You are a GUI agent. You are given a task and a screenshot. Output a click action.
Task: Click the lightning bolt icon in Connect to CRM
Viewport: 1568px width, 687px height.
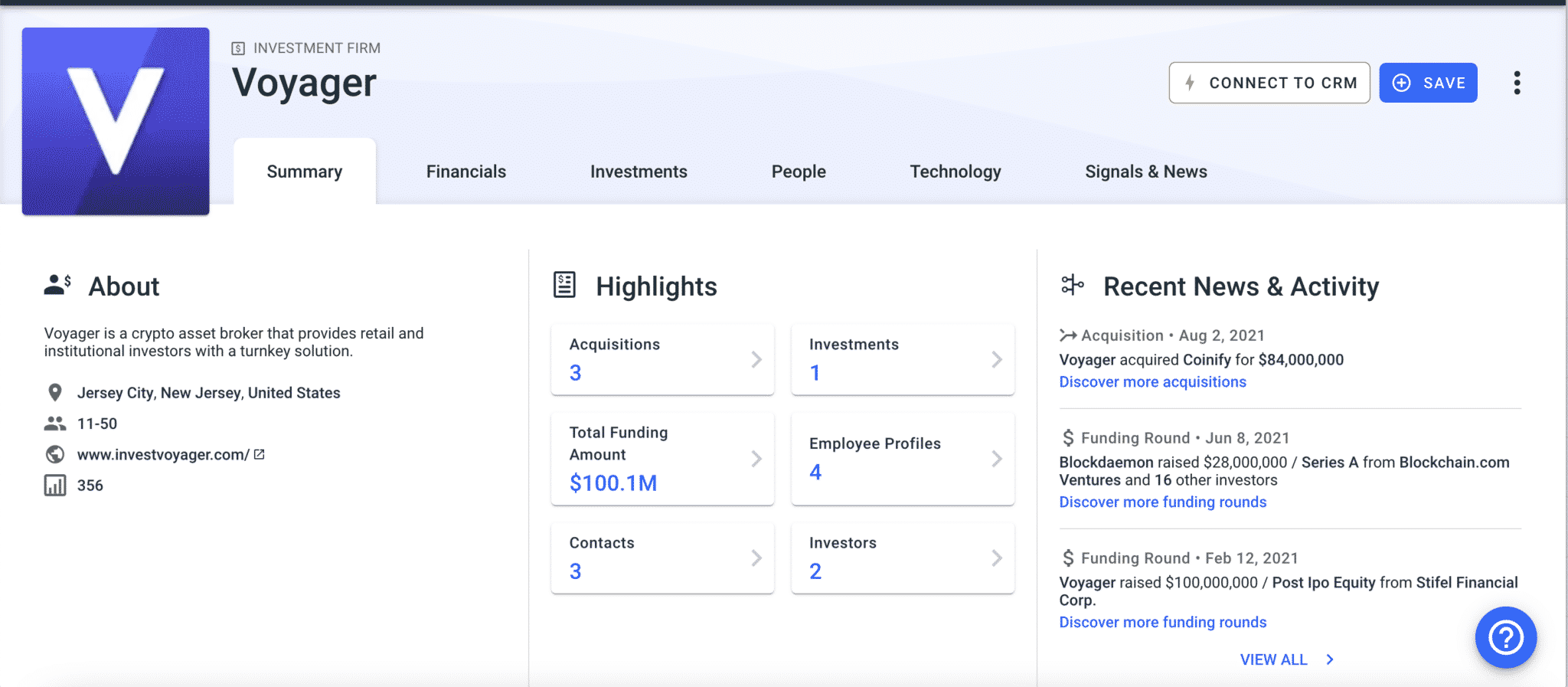click(1190, 83)
